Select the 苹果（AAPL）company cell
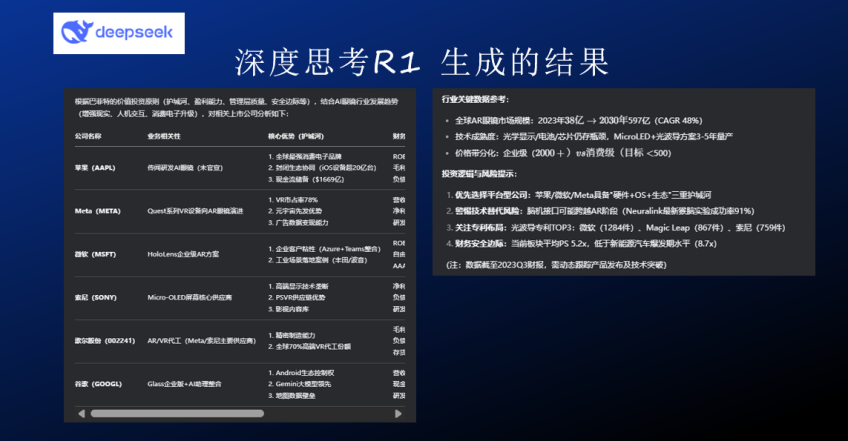The width and height of the screenshot is (848, 441). (x=95, y=168)
